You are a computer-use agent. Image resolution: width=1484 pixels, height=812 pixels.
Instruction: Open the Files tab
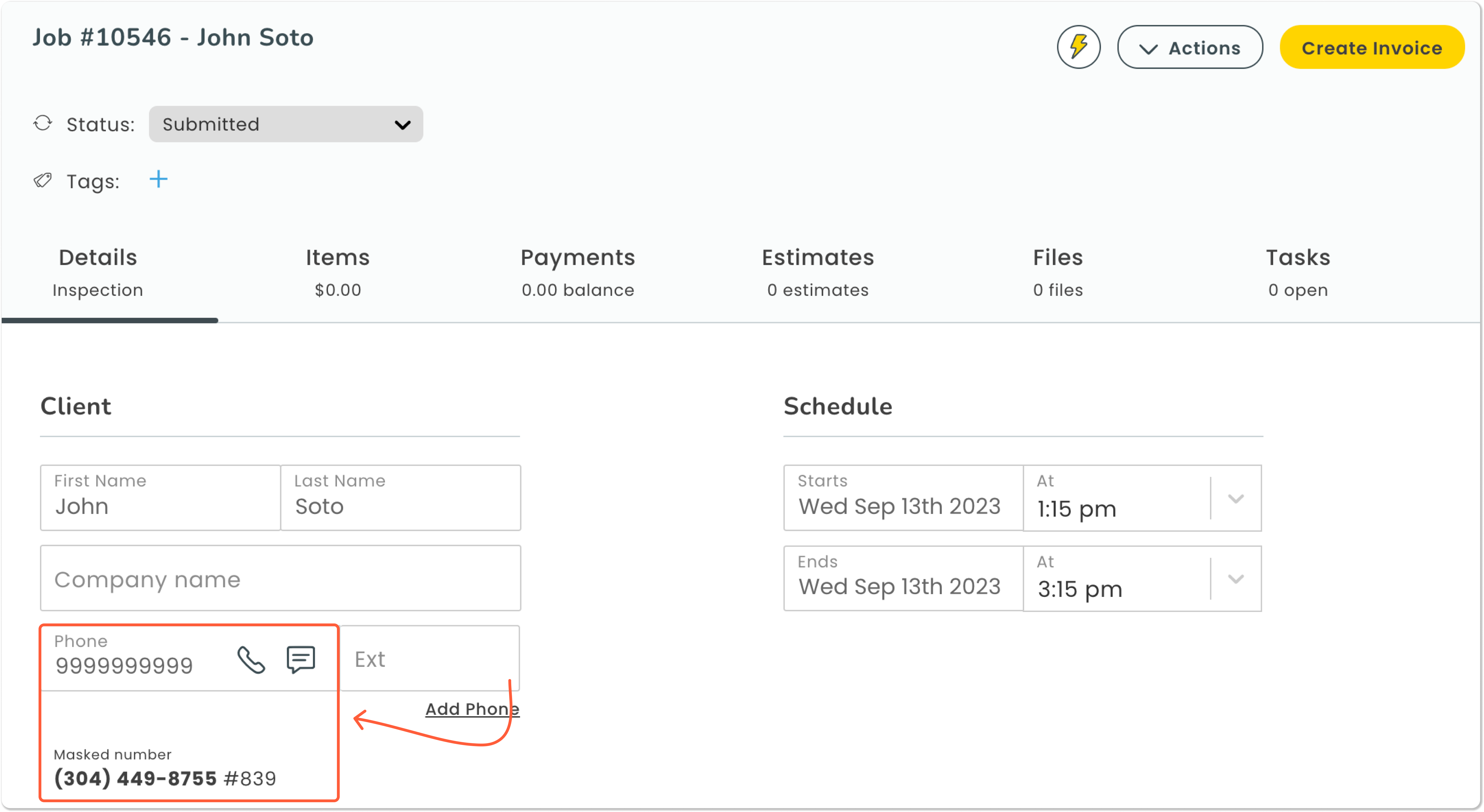pyautogui.click(x=1058, y=273)
